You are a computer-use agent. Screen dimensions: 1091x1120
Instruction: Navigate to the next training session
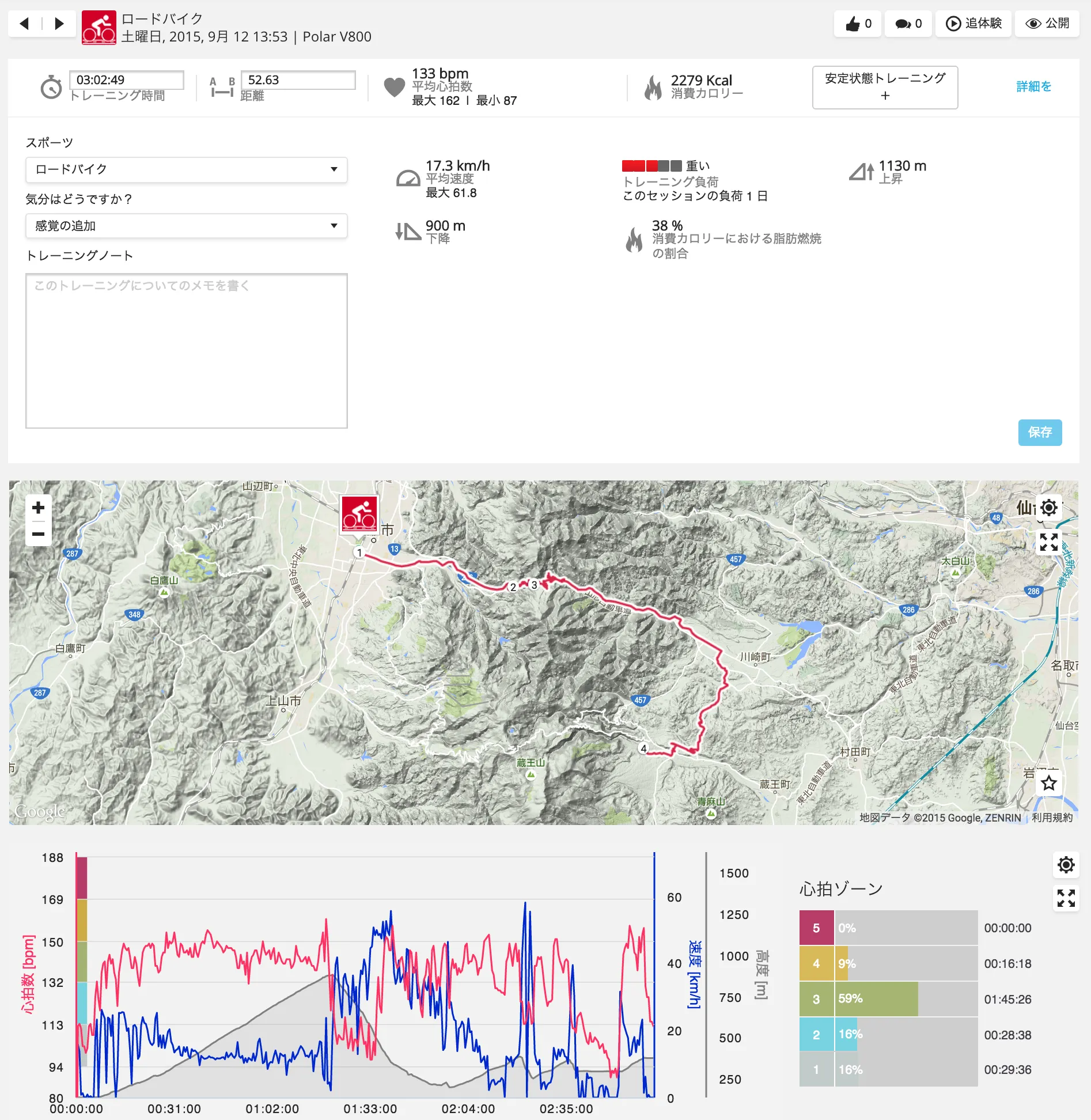click(x=59, y=24)
